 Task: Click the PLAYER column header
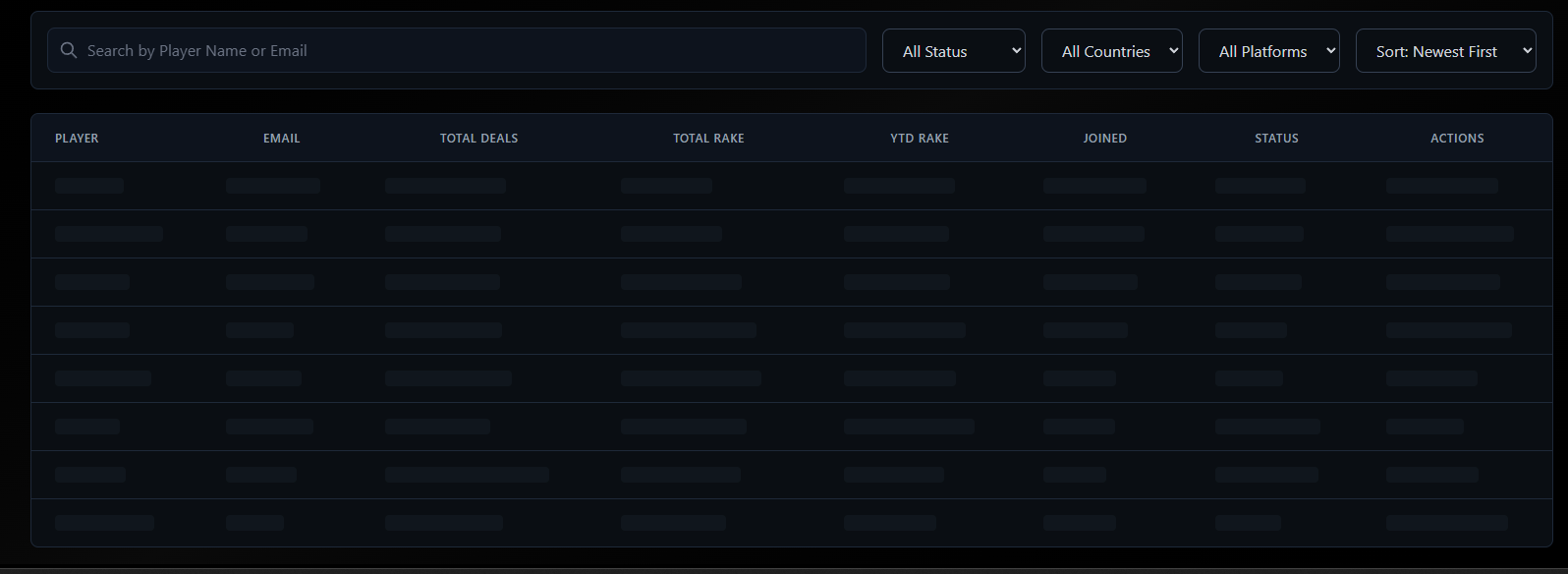tap(77, 139)
